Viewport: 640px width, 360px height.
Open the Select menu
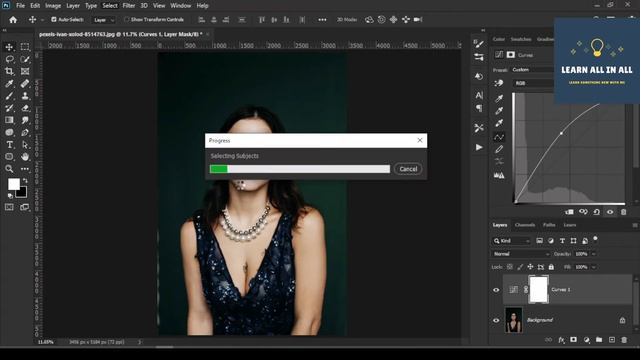109,6
